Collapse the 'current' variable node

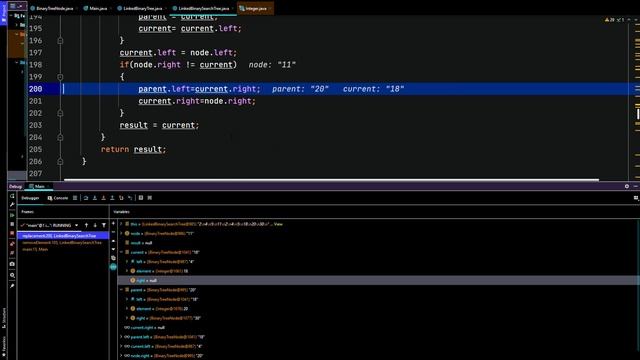[x=121, y=252]
